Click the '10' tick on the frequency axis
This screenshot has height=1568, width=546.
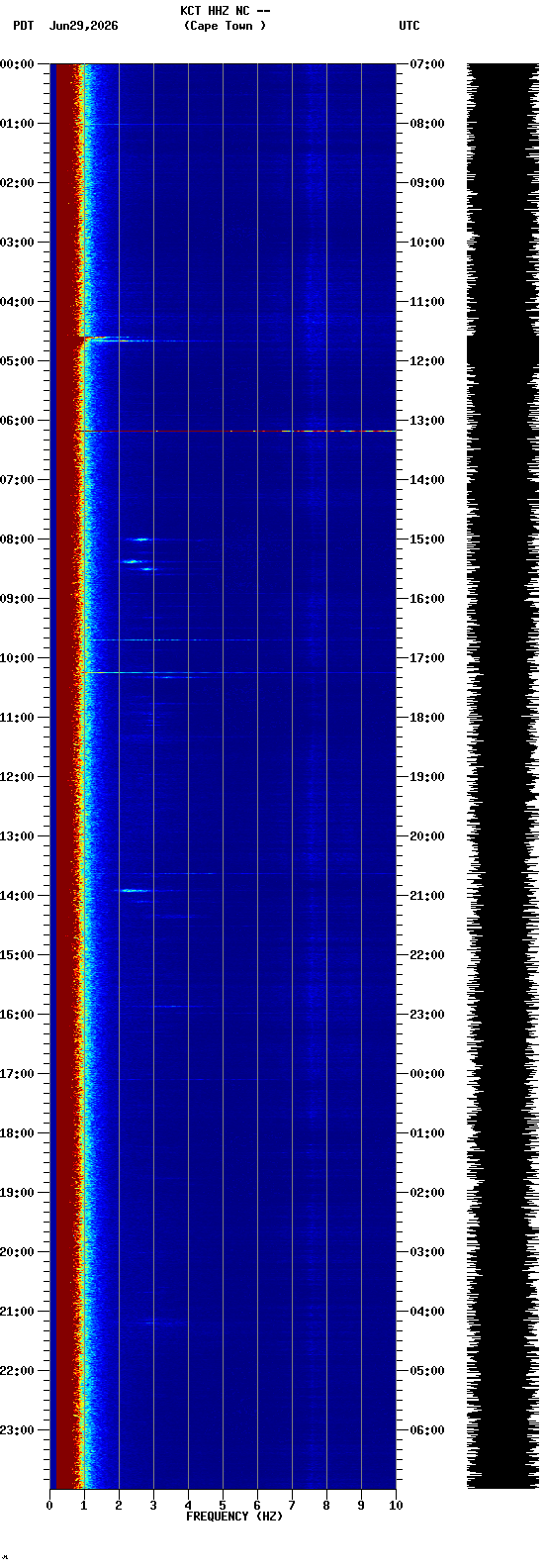pyautogui.click(x=396, y=1506)
